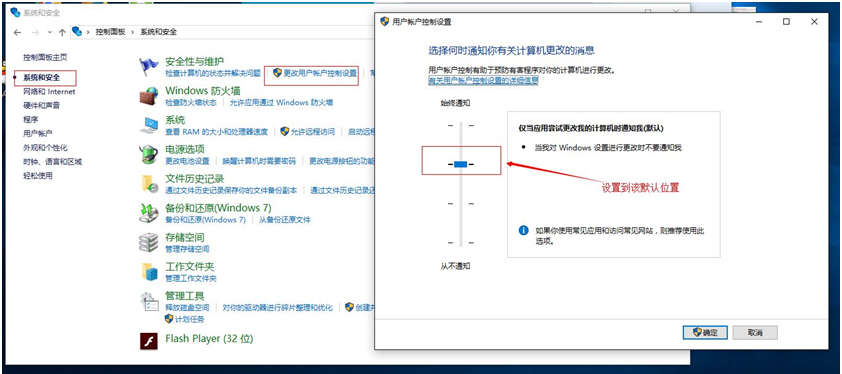
Task: Click the slider's lowest tick above 从不通知
Action: click(461, 243)
